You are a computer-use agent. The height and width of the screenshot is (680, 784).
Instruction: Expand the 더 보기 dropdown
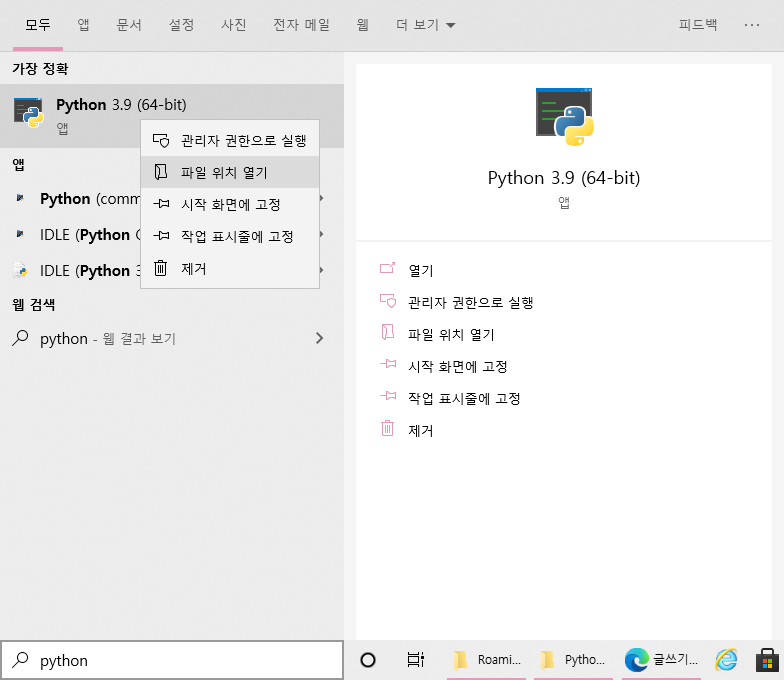[x=426, y=24]
